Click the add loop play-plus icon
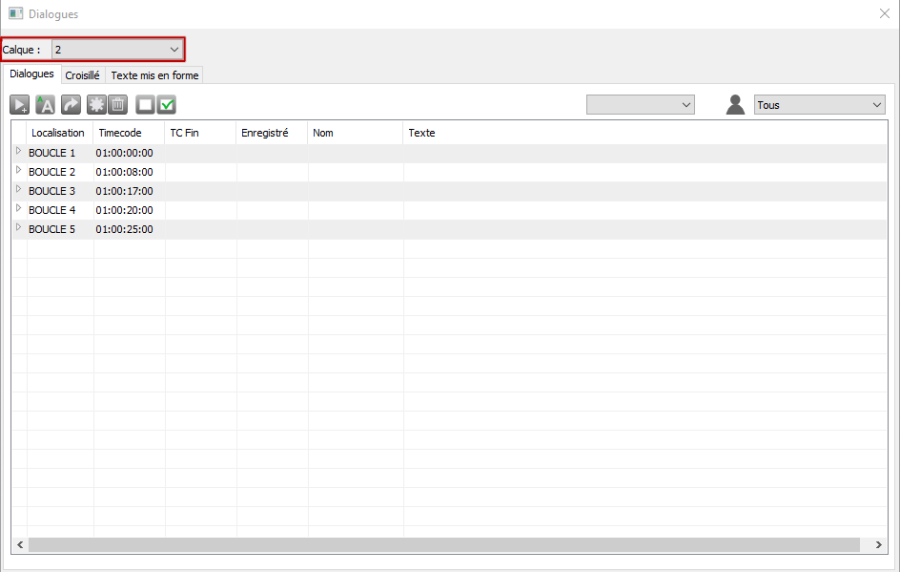This screenshot has height=572, width=900. pos(20,105)
